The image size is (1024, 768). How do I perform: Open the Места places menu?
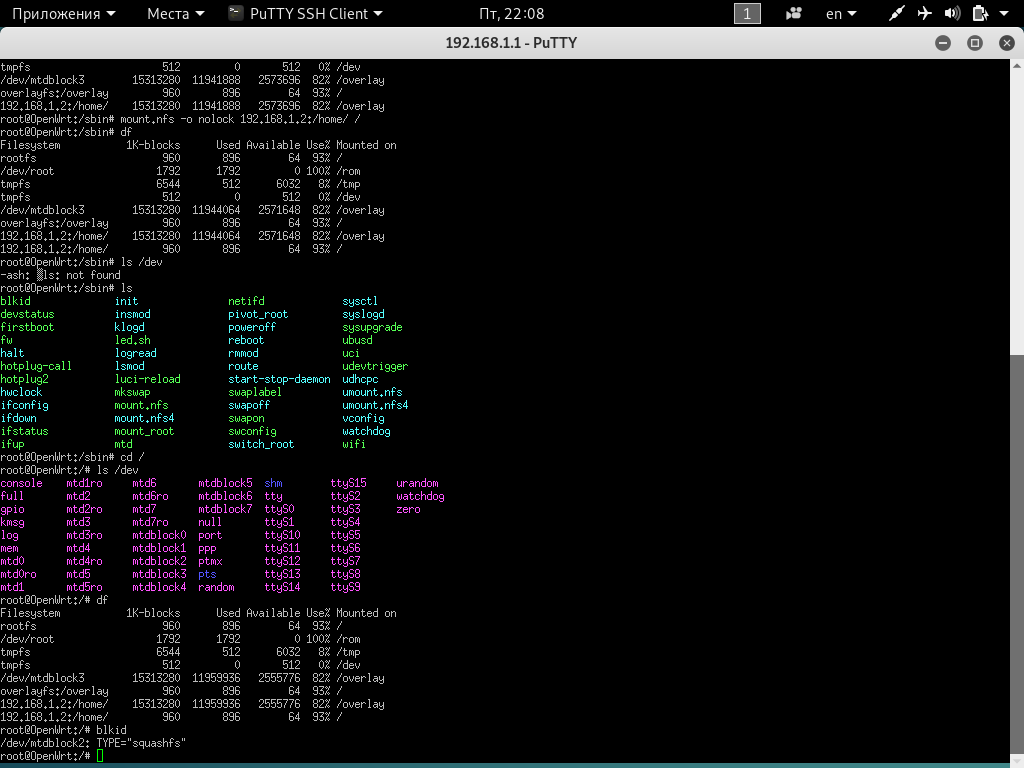pyautogui.click(x=175, y=14)
